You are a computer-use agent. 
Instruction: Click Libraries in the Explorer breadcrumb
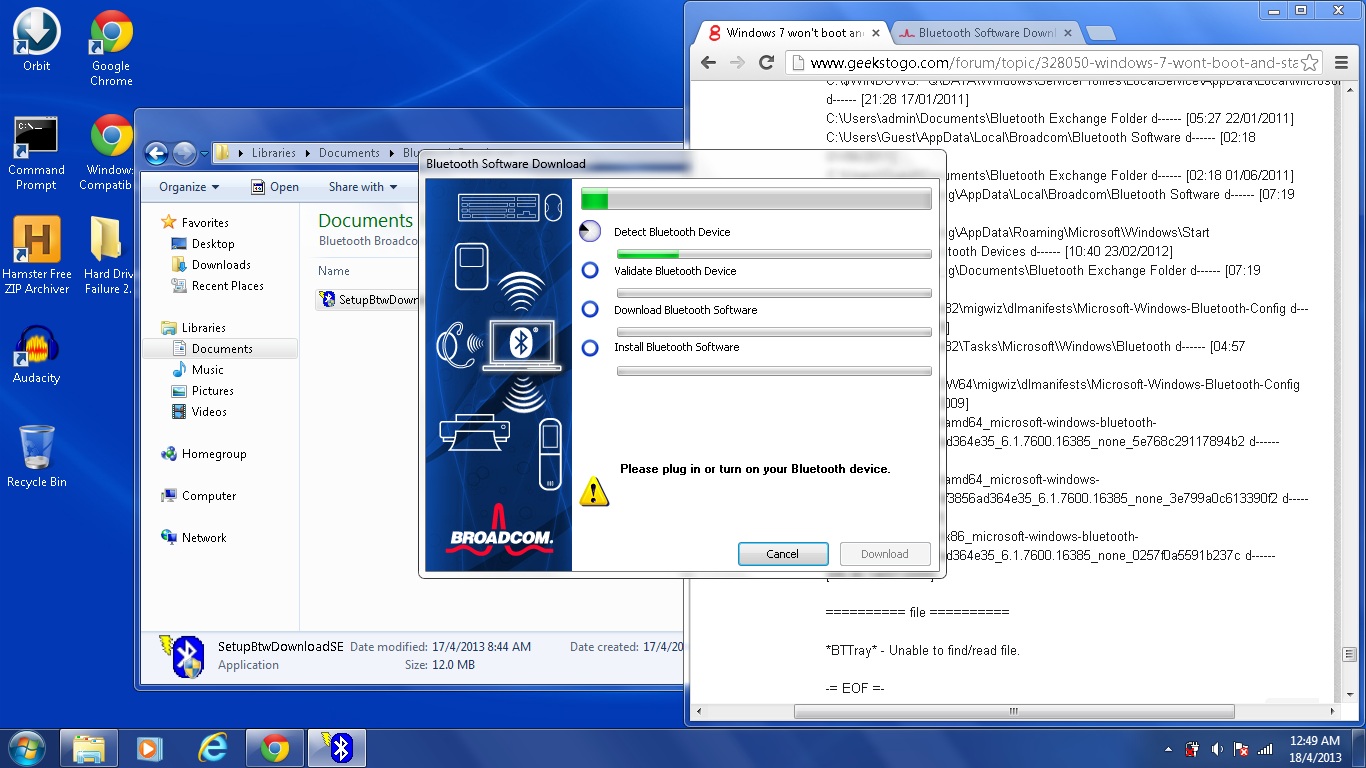pyautogui.click(x=273, y=153)
